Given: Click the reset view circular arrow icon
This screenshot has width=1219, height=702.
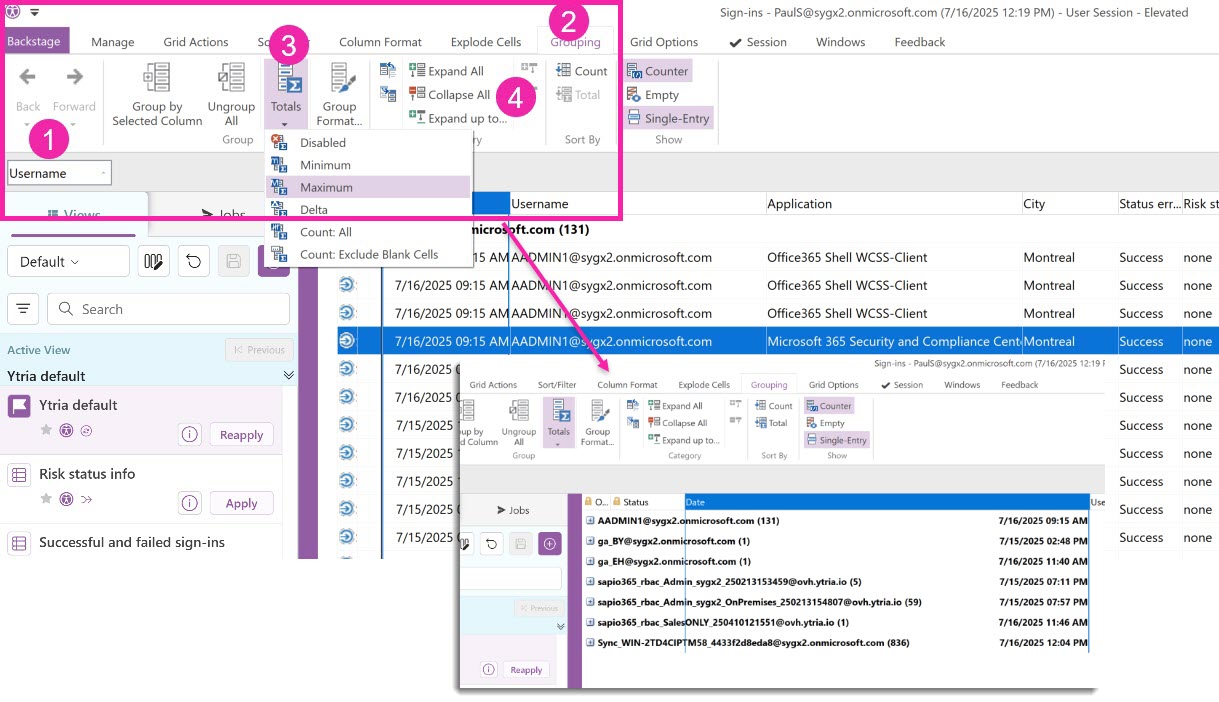Looking at the screenshot, I should (x=193, y=262).
